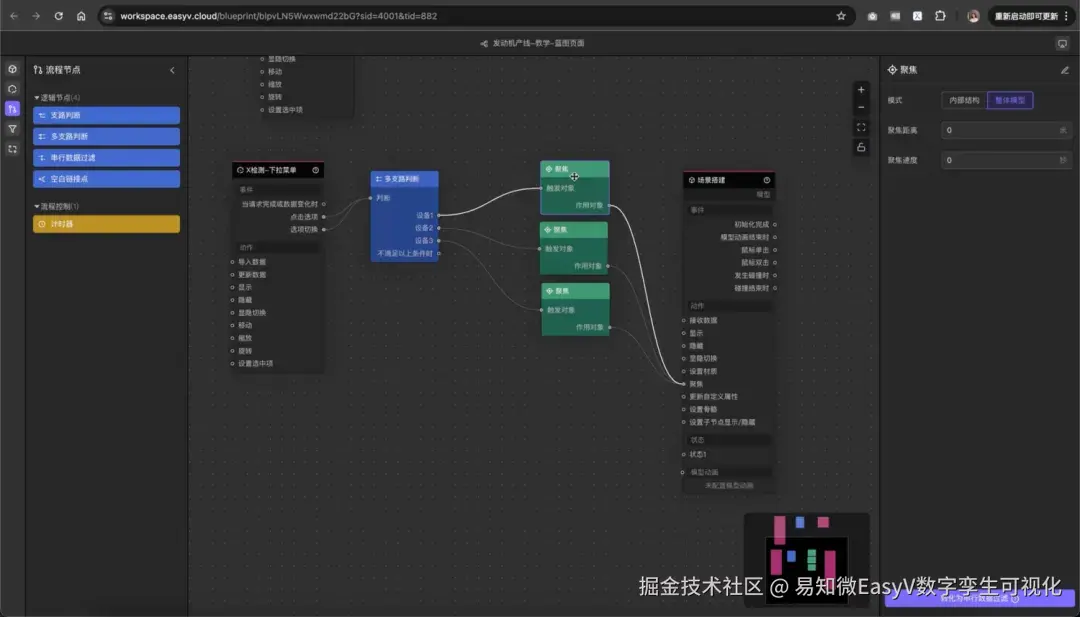Screen dimensions: 1080x617
Task: Click 设置选中项 on X检测-下拉菜单 node
Action: point(256,364)
